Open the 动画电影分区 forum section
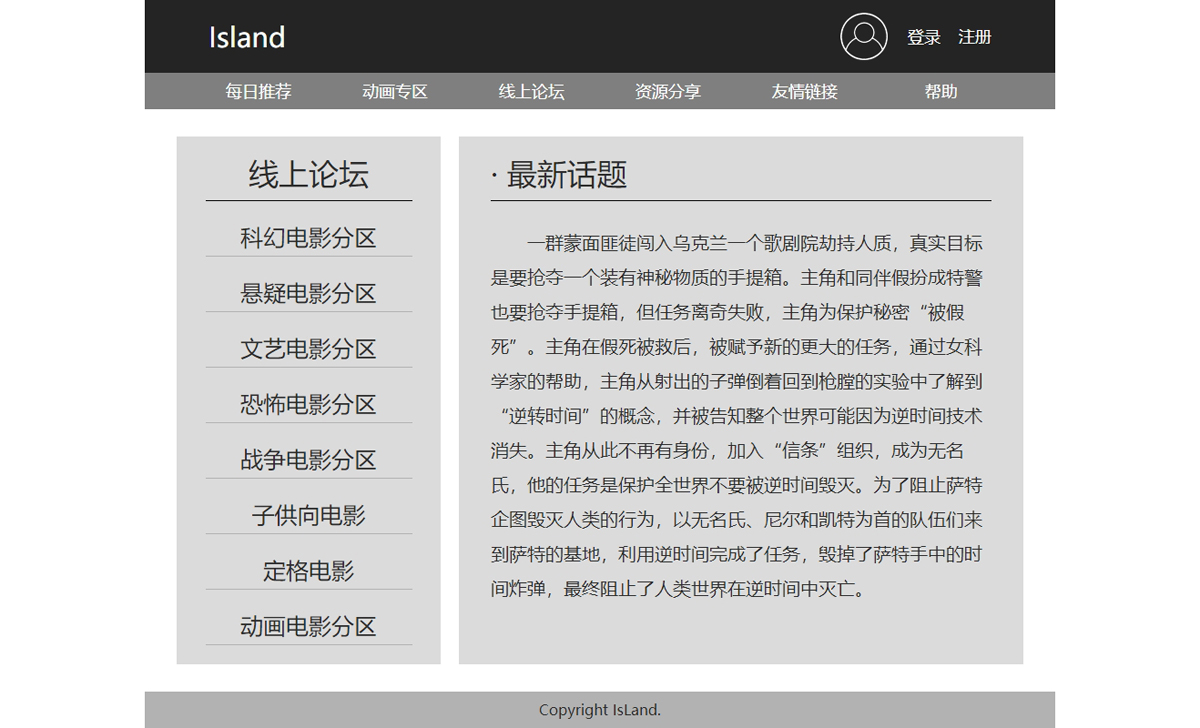Viewport: 1200px width, 728px height. point(309,626)
